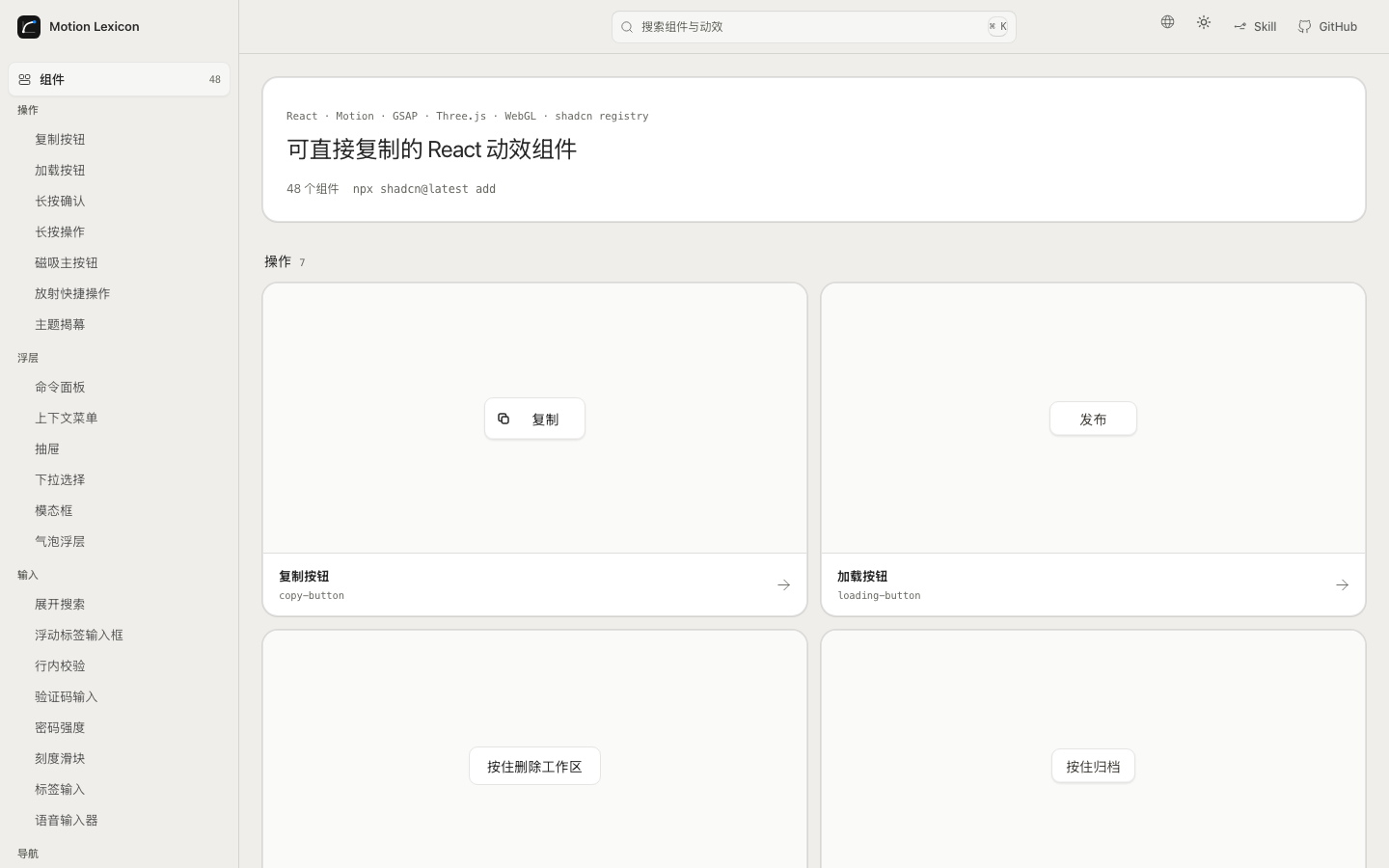Go to 下拉选择 in sidebar
This screenshot has height=868, width=1389.
pos(60,480)
